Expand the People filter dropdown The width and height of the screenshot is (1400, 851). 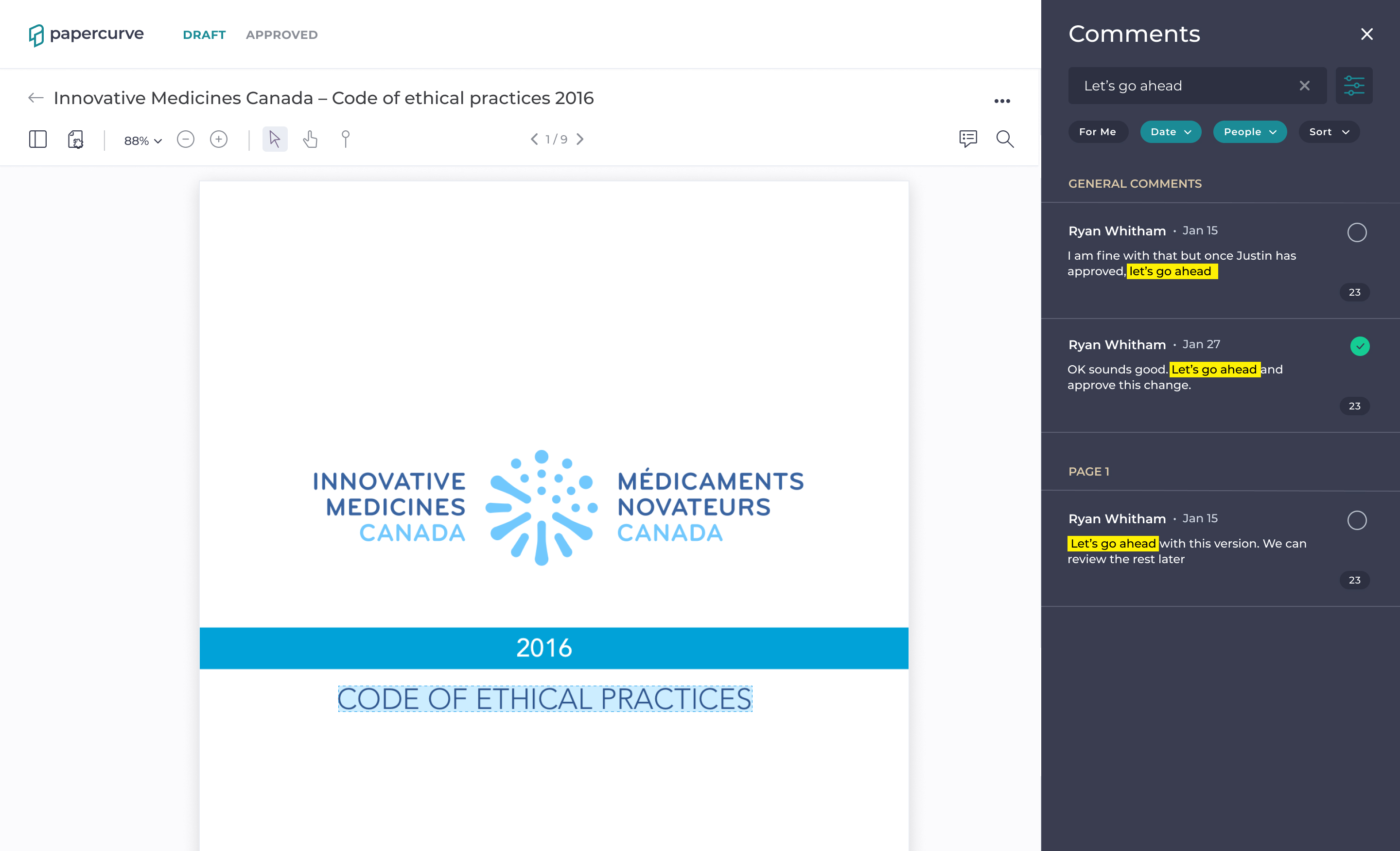1249,132
